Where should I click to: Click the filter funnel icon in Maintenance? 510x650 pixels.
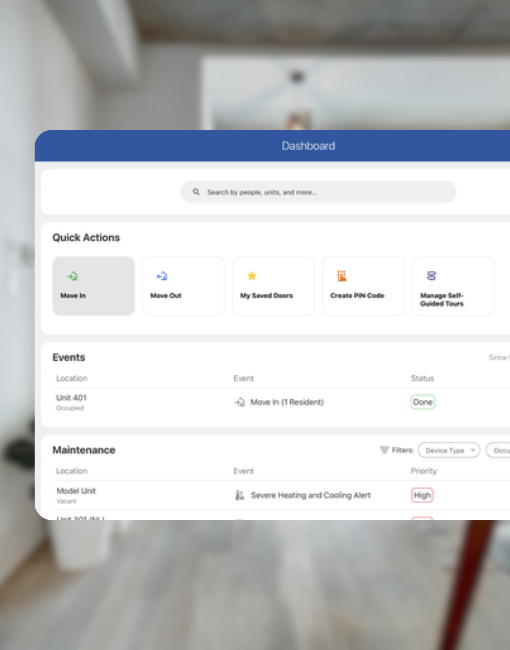[x=384, y=450]
